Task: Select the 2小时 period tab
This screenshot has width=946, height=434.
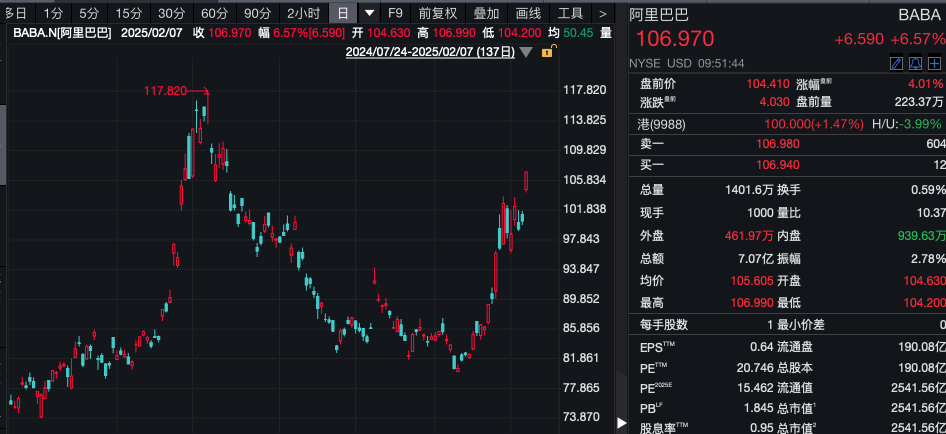Action: pos(303,13)
